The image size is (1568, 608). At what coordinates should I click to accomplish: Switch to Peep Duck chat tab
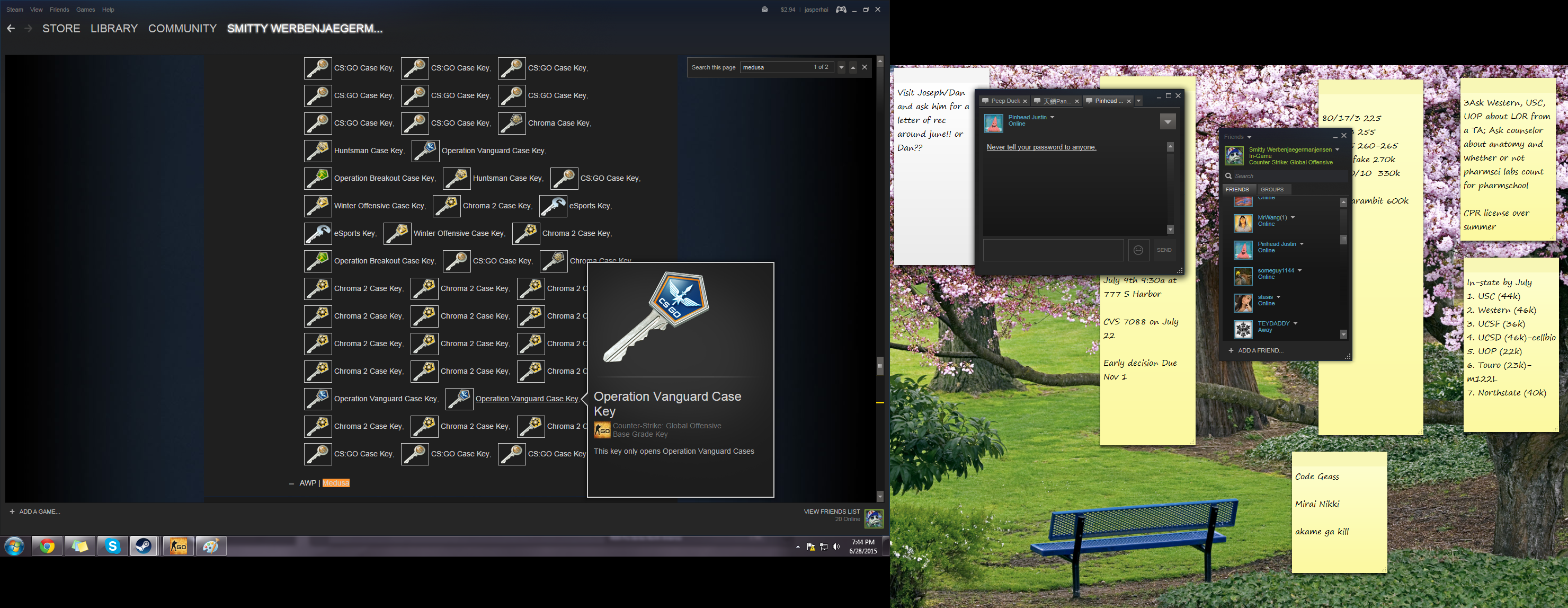1004,101
